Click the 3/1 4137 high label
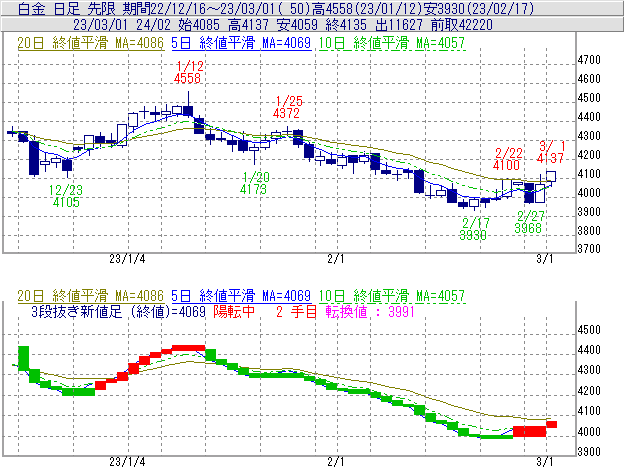Screen dimensions: 624x475 (x=551, y=152)
